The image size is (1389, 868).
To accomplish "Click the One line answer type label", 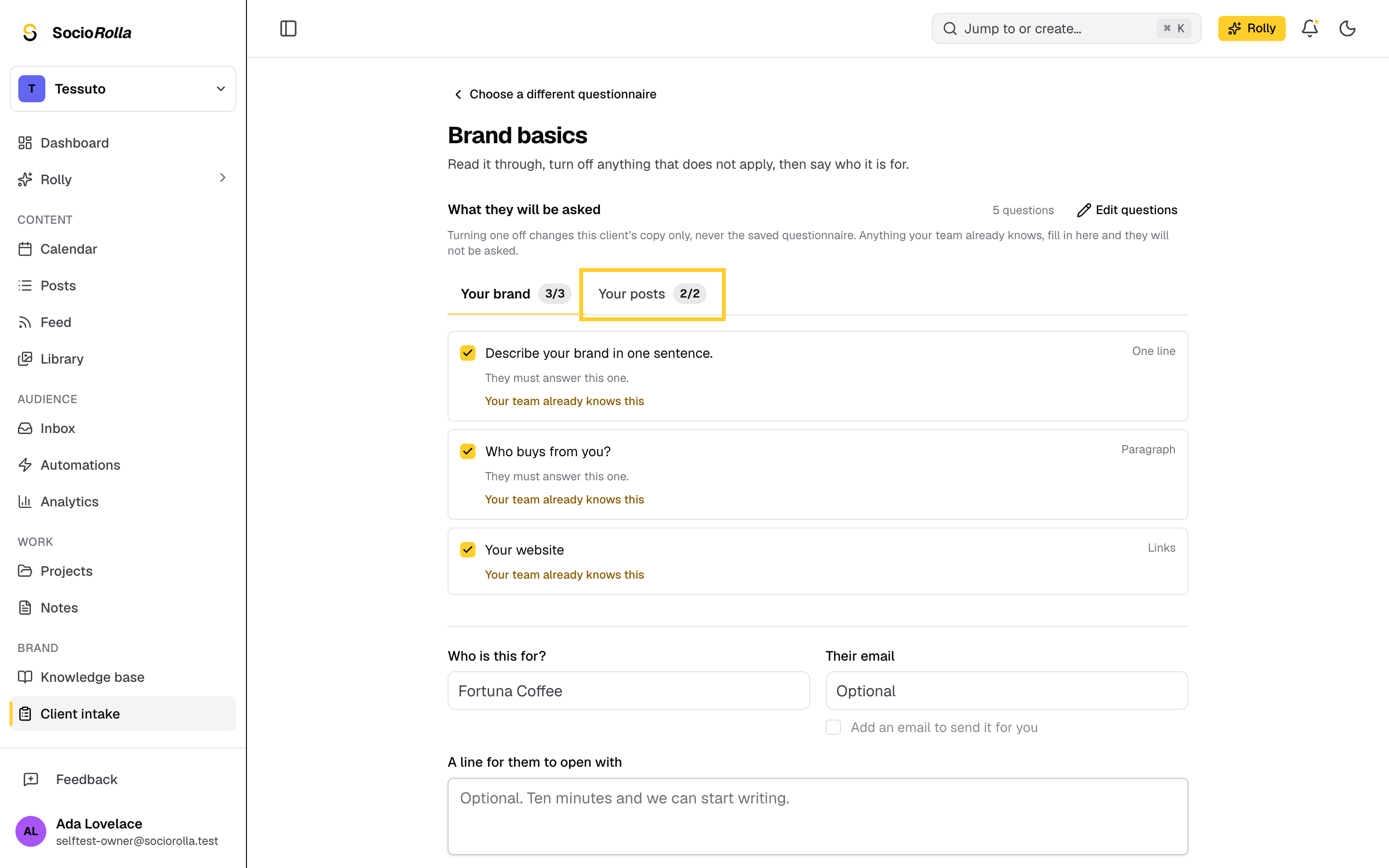I will 1153,351.
